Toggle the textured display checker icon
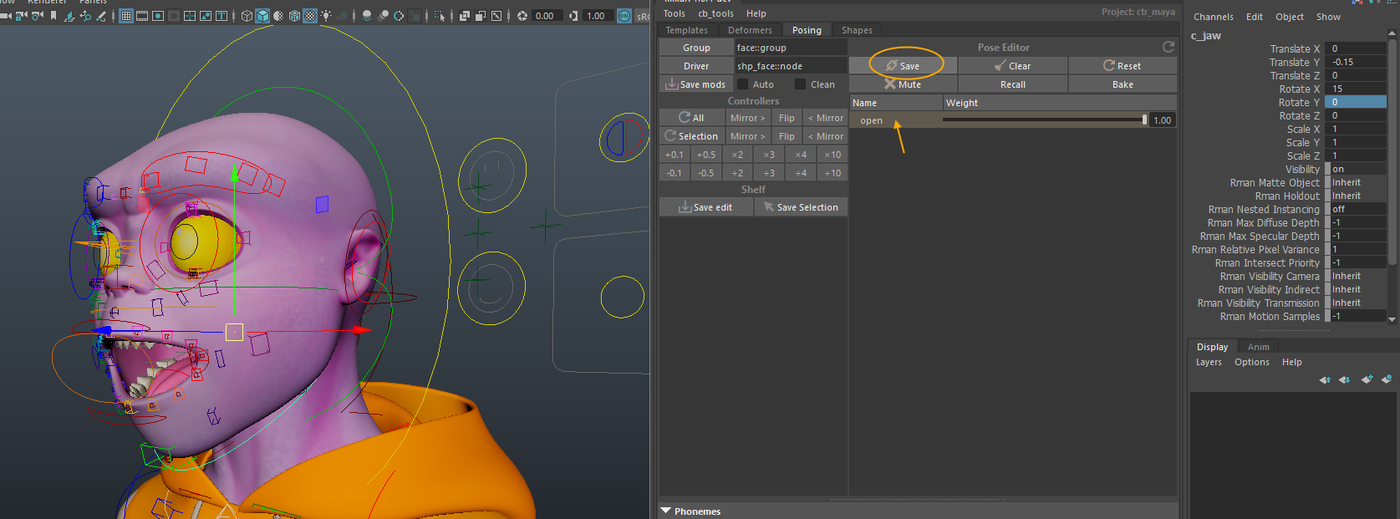The height and width of the screenshot is (519, 1400). [310, 16]
